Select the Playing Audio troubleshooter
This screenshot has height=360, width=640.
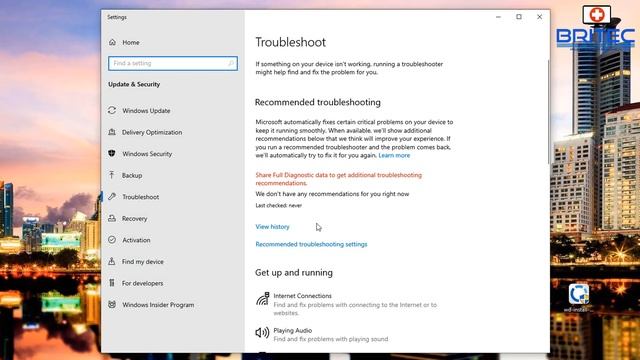coord(322,334)
